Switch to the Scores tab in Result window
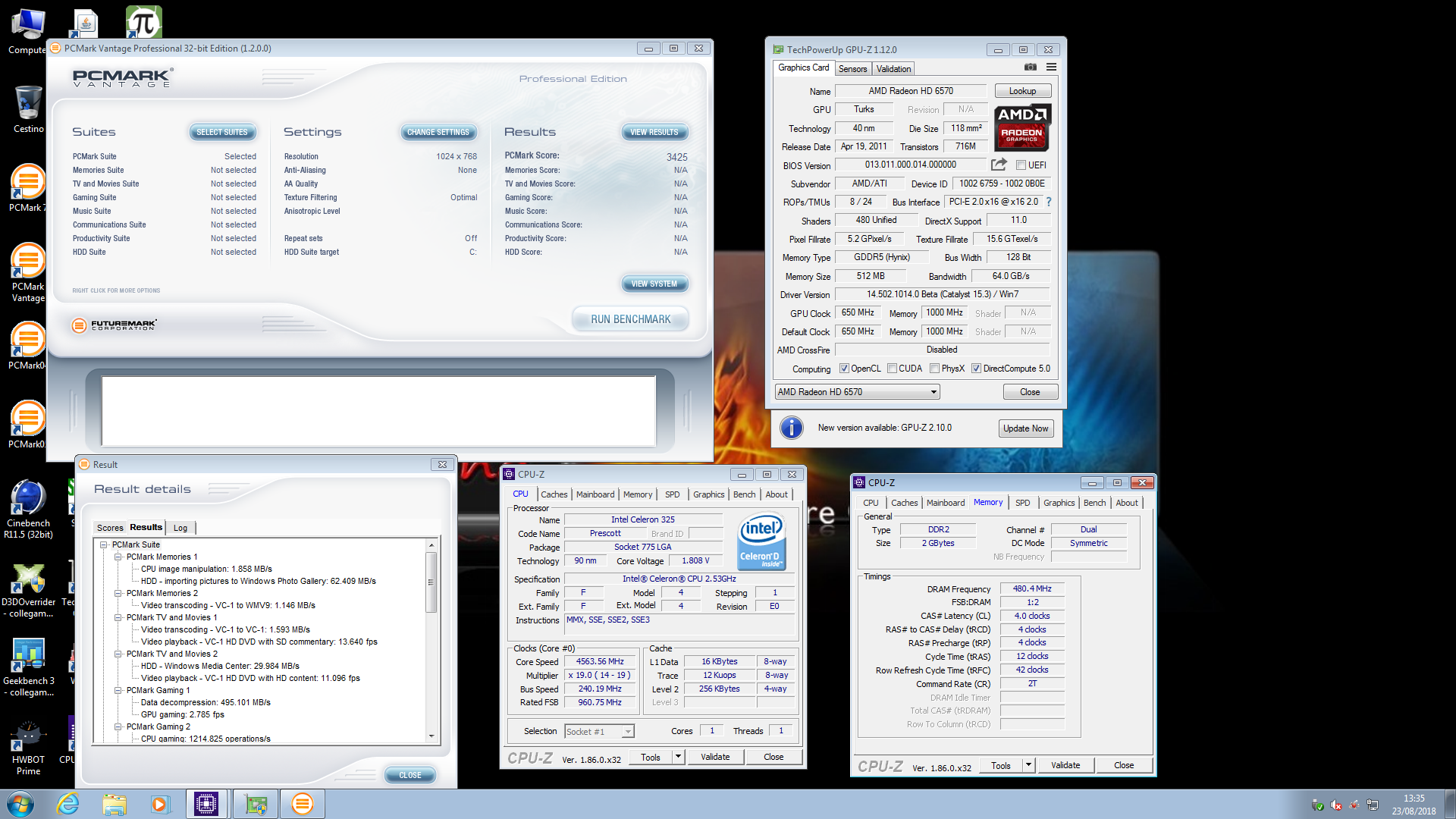The image size is (1456, 819). (110, 528)
